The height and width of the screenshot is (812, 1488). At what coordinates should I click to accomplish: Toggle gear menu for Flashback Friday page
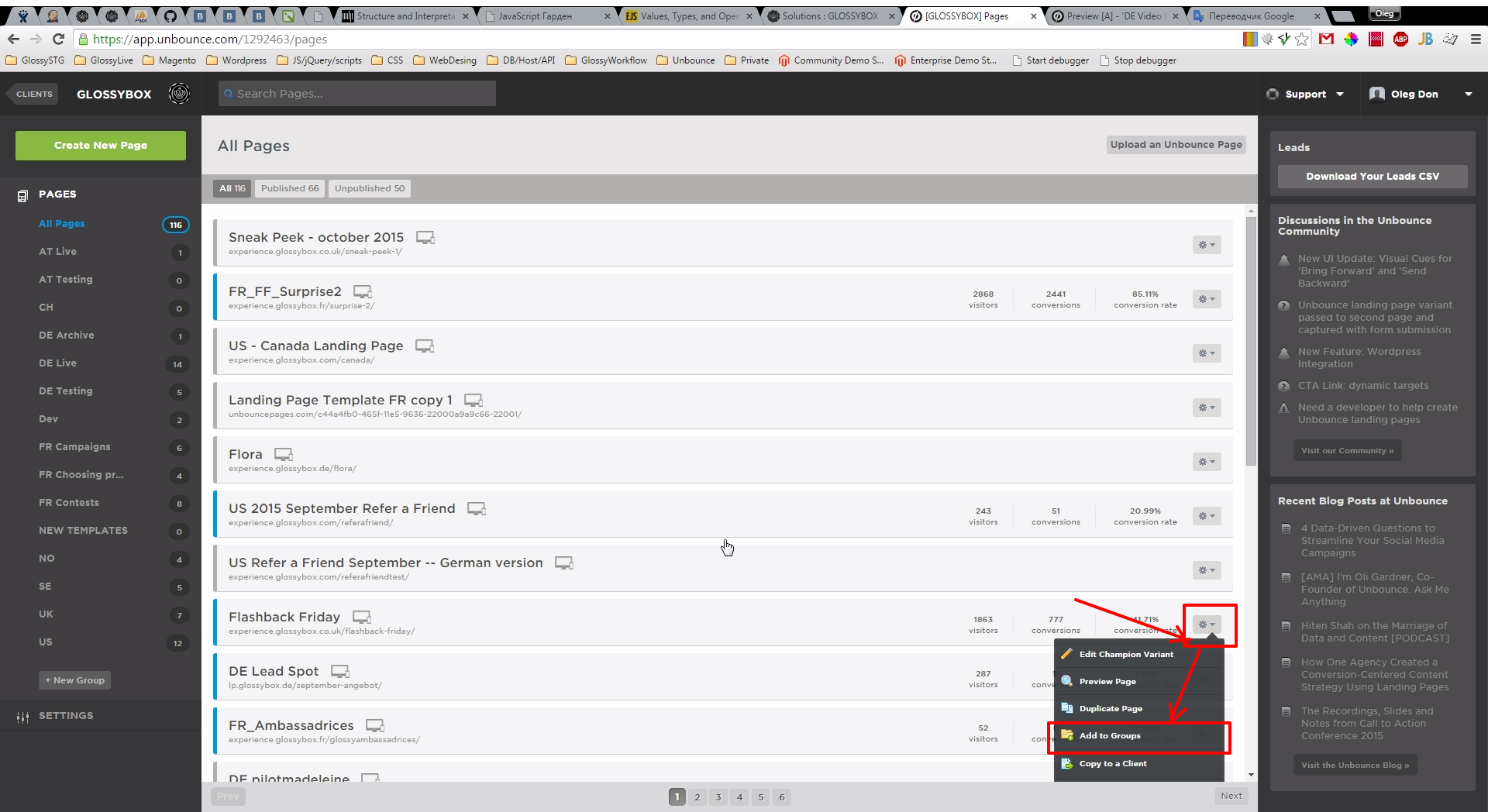click(1207, 624)
